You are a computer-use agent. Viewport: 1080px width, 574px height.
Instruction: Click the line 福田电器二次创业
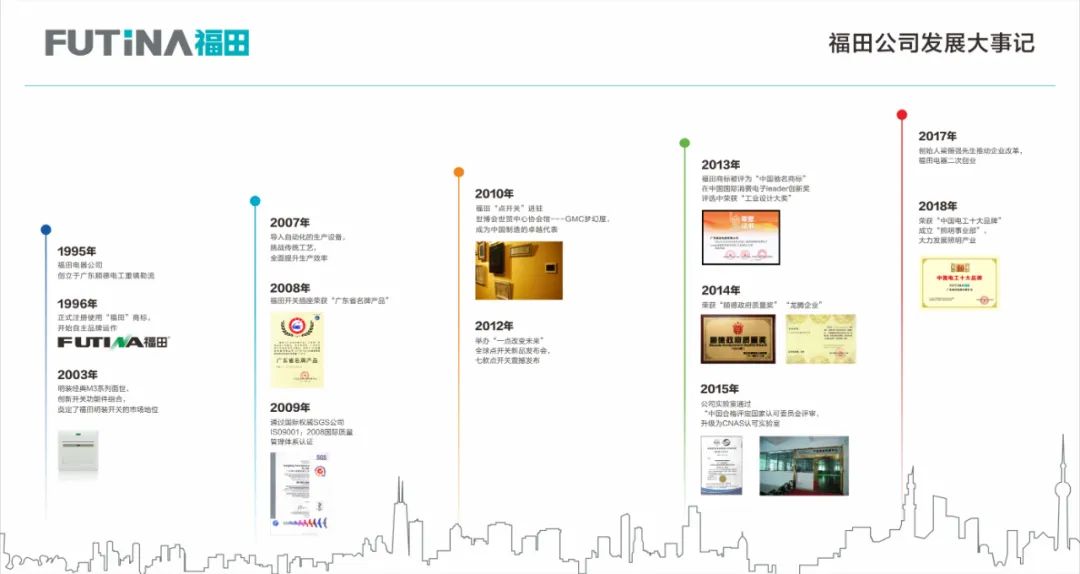pyautogui.click(x=947, y=161)
